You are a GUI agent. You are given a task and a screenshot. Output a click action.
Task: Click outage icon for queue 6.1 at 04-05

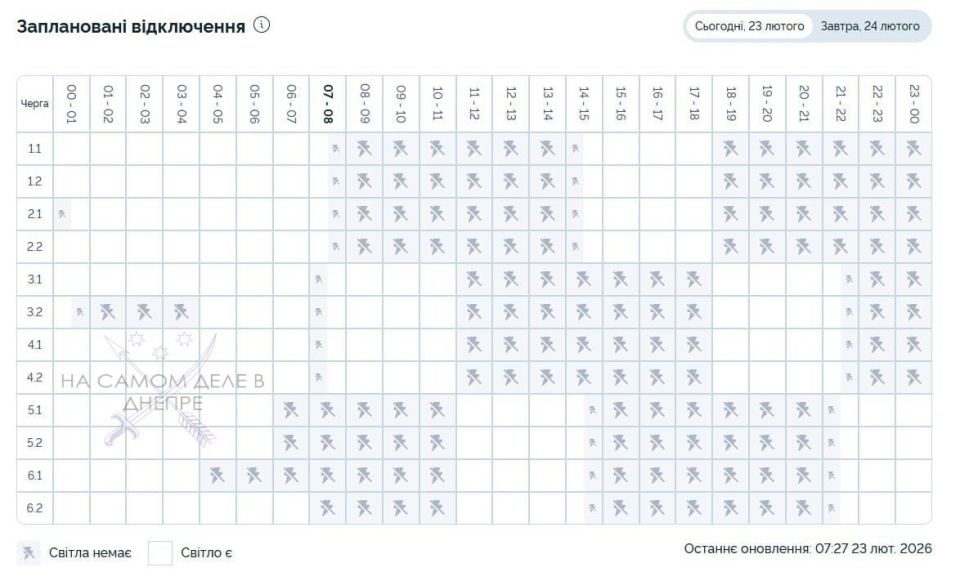[x=218, y=475]
